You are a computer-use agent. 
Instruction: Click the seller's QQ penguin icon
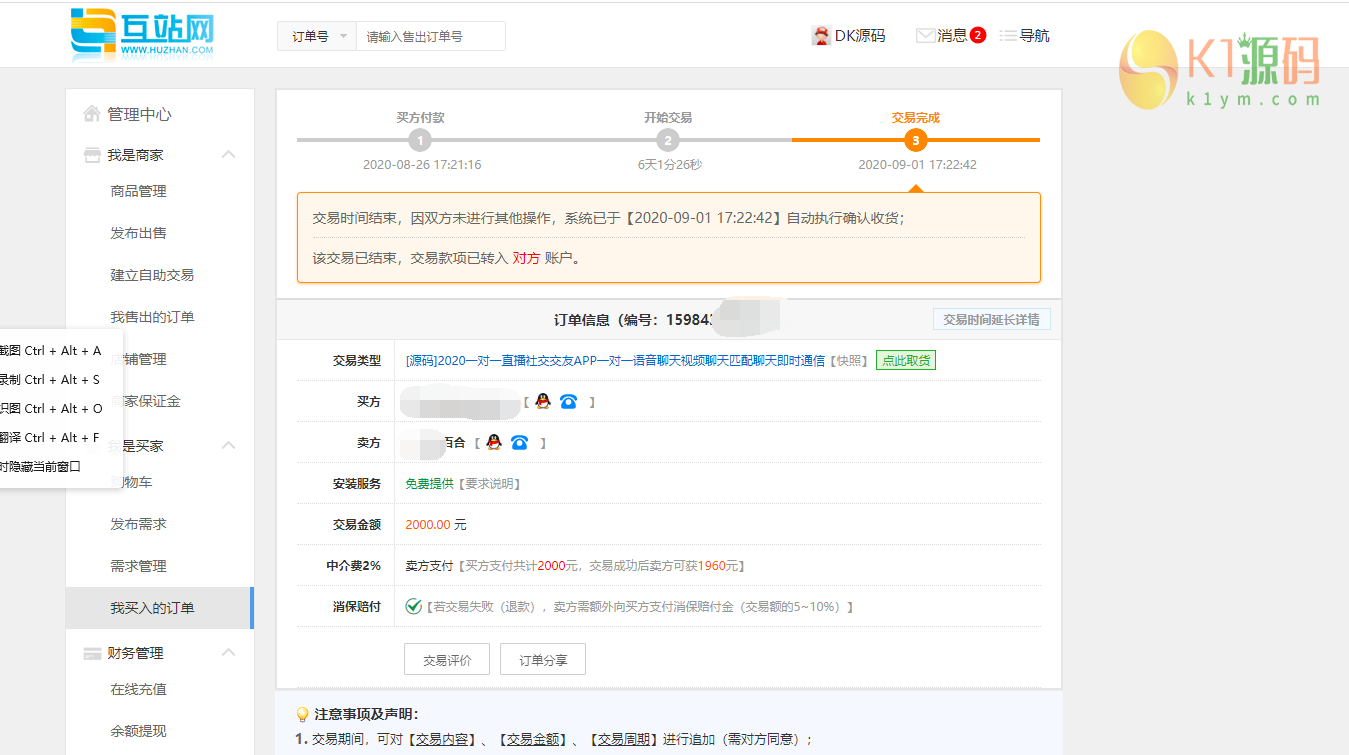point(493,442)
